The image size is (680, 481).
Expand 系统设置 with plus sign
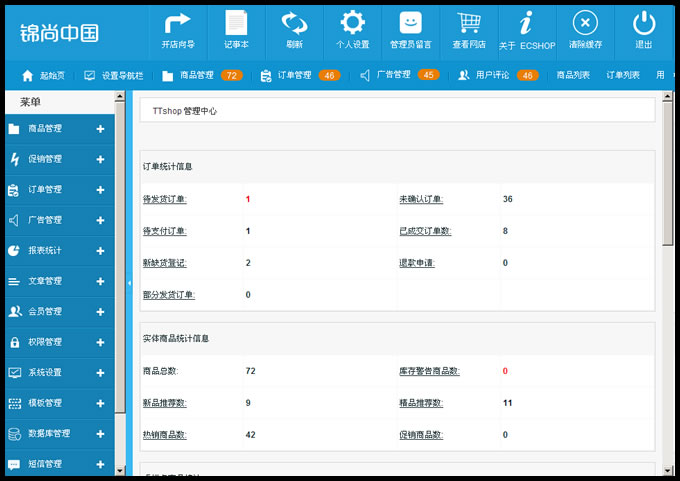click(x=100, y=373)
